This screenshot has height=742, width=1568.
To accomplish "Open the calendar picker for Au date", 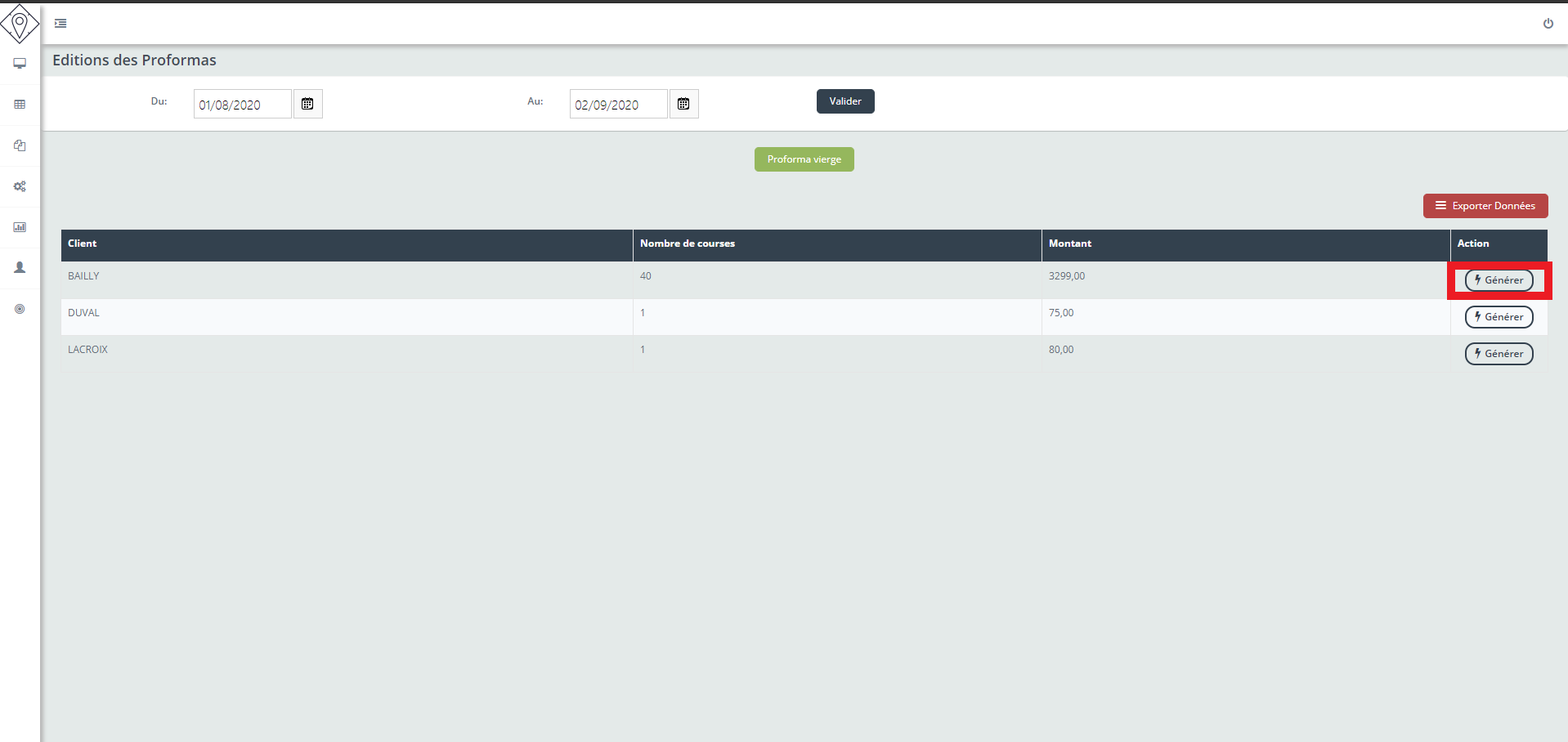I will pyautogui.click(x=683, y=104).
